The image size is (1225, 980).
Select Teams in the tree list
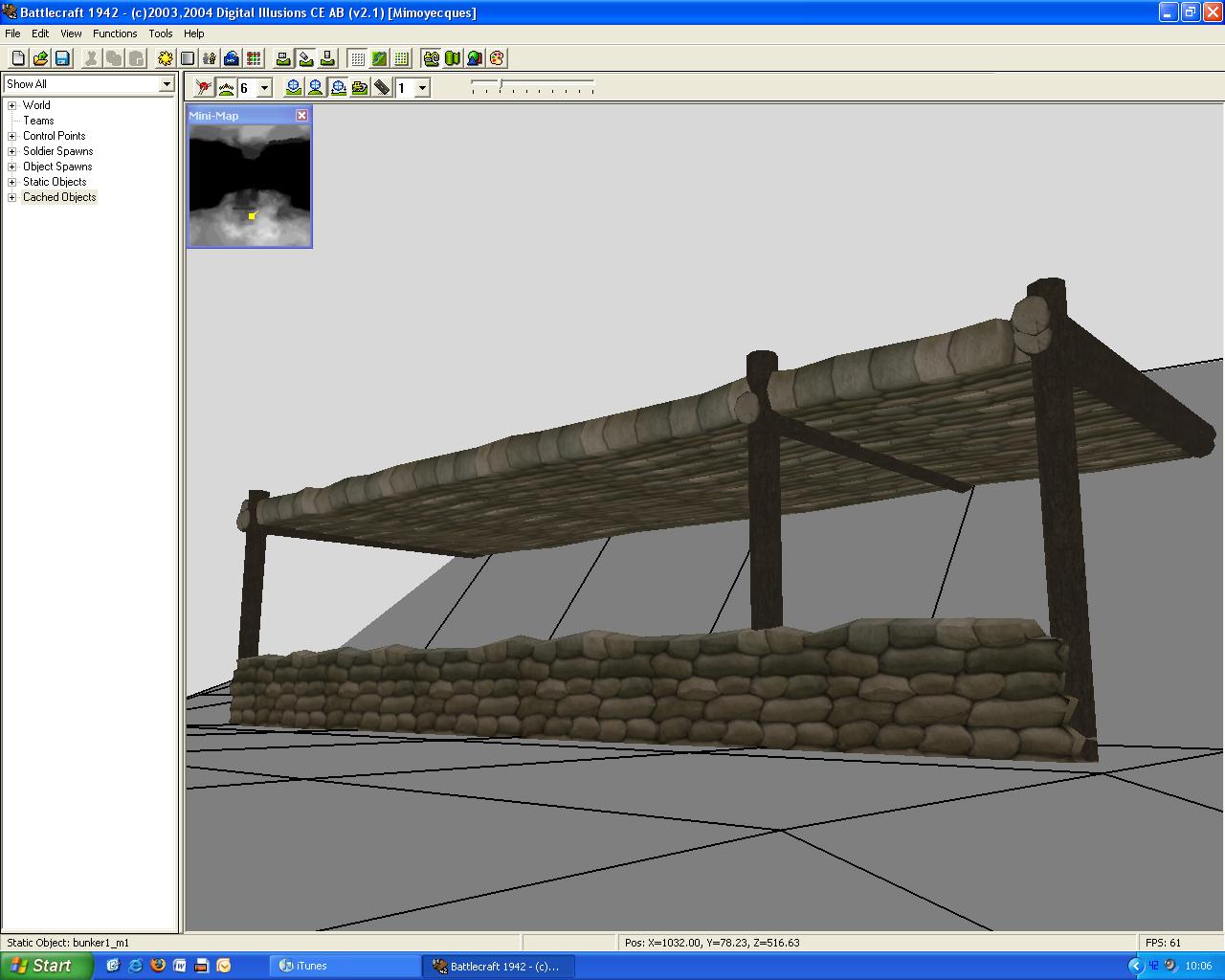click(x=38, y=121)
